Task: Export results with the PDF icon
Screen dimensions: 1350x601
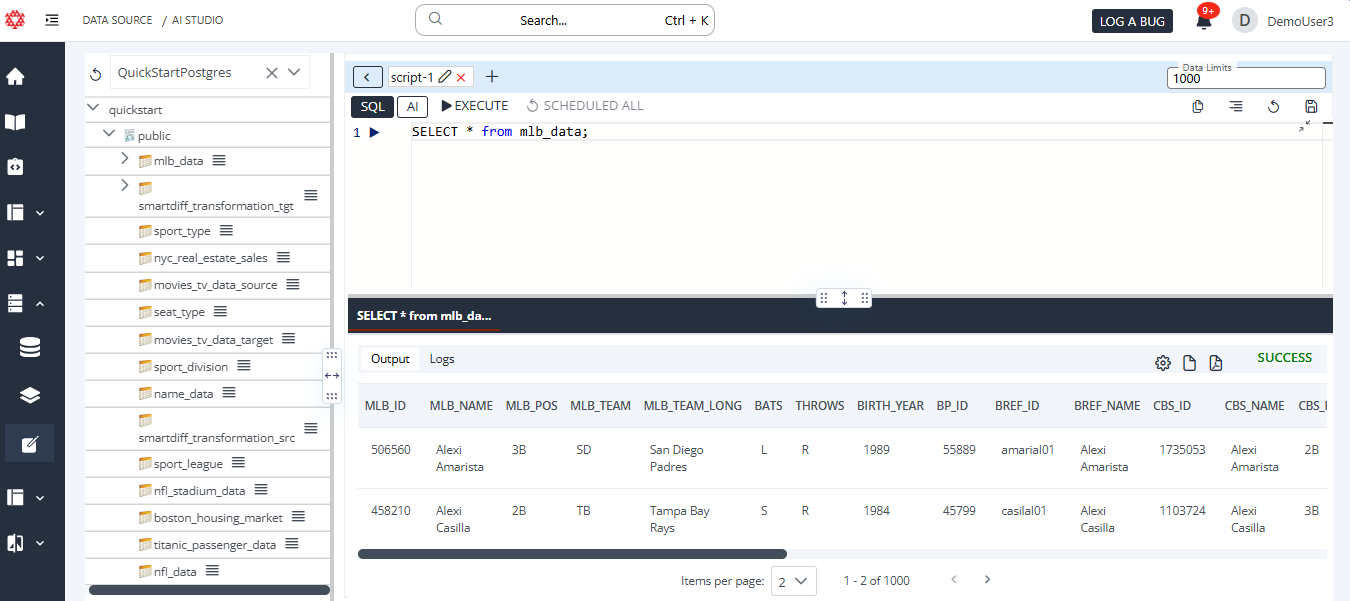Action: coord(1216,363)
